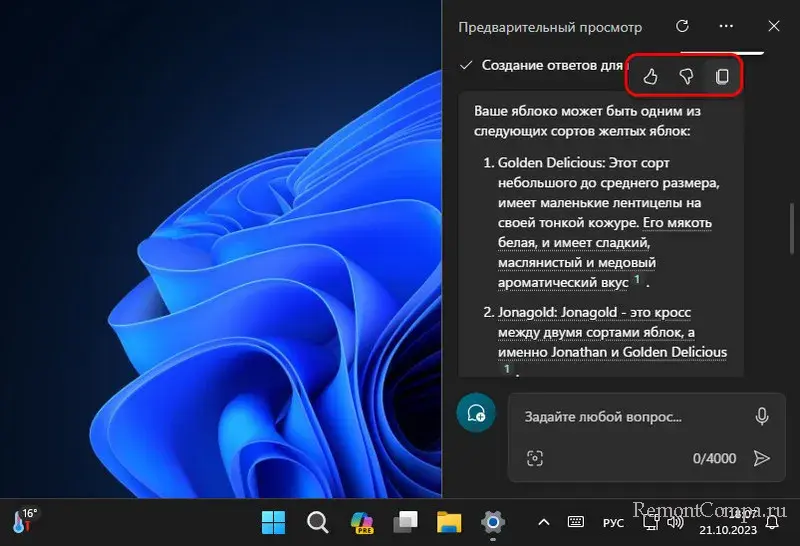800x546 pixels.
Task: Copy the response with the copy icon
Action: pyautogui.click(x=722, y=76)
